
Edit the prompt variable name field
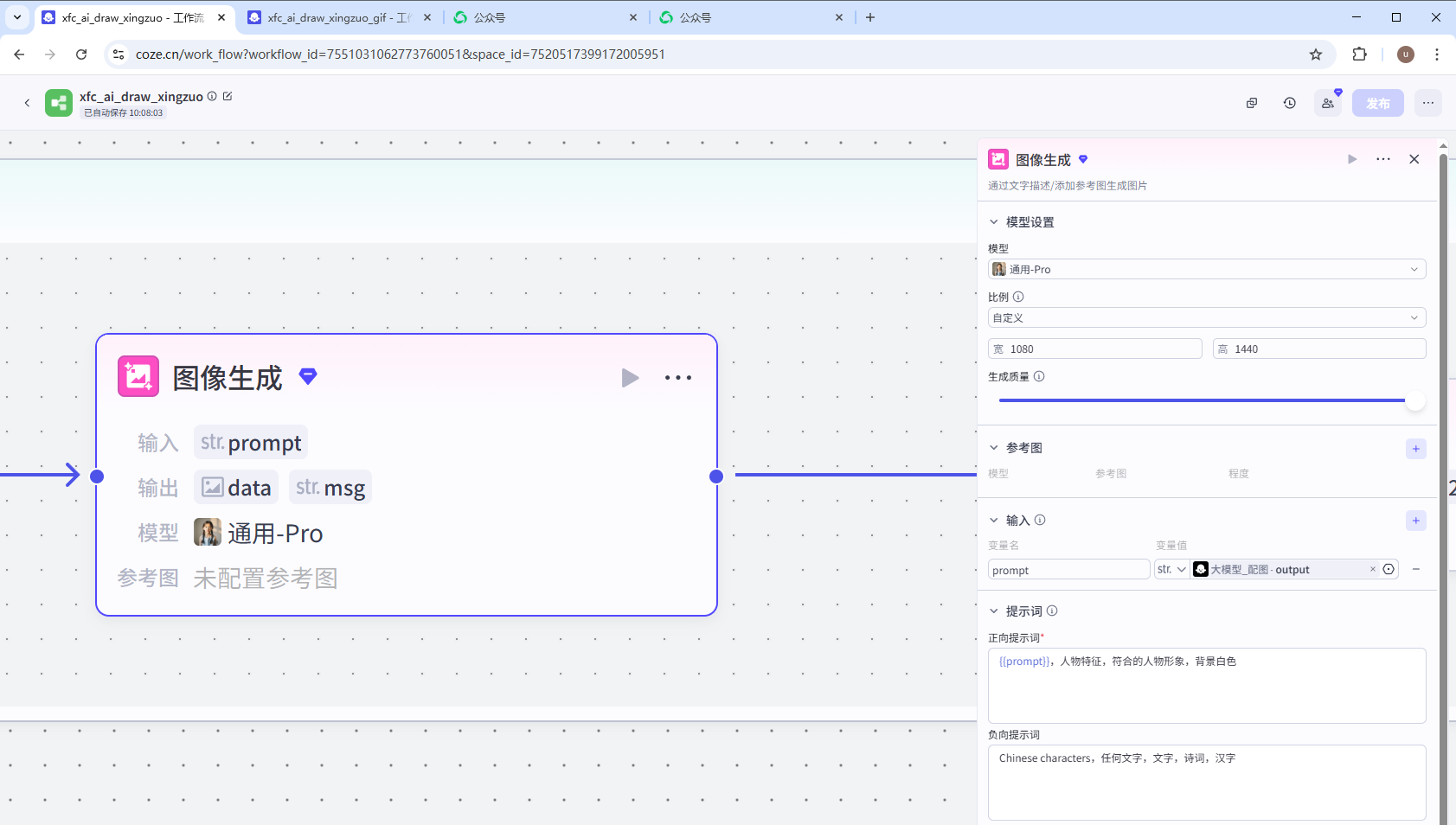1068,569
